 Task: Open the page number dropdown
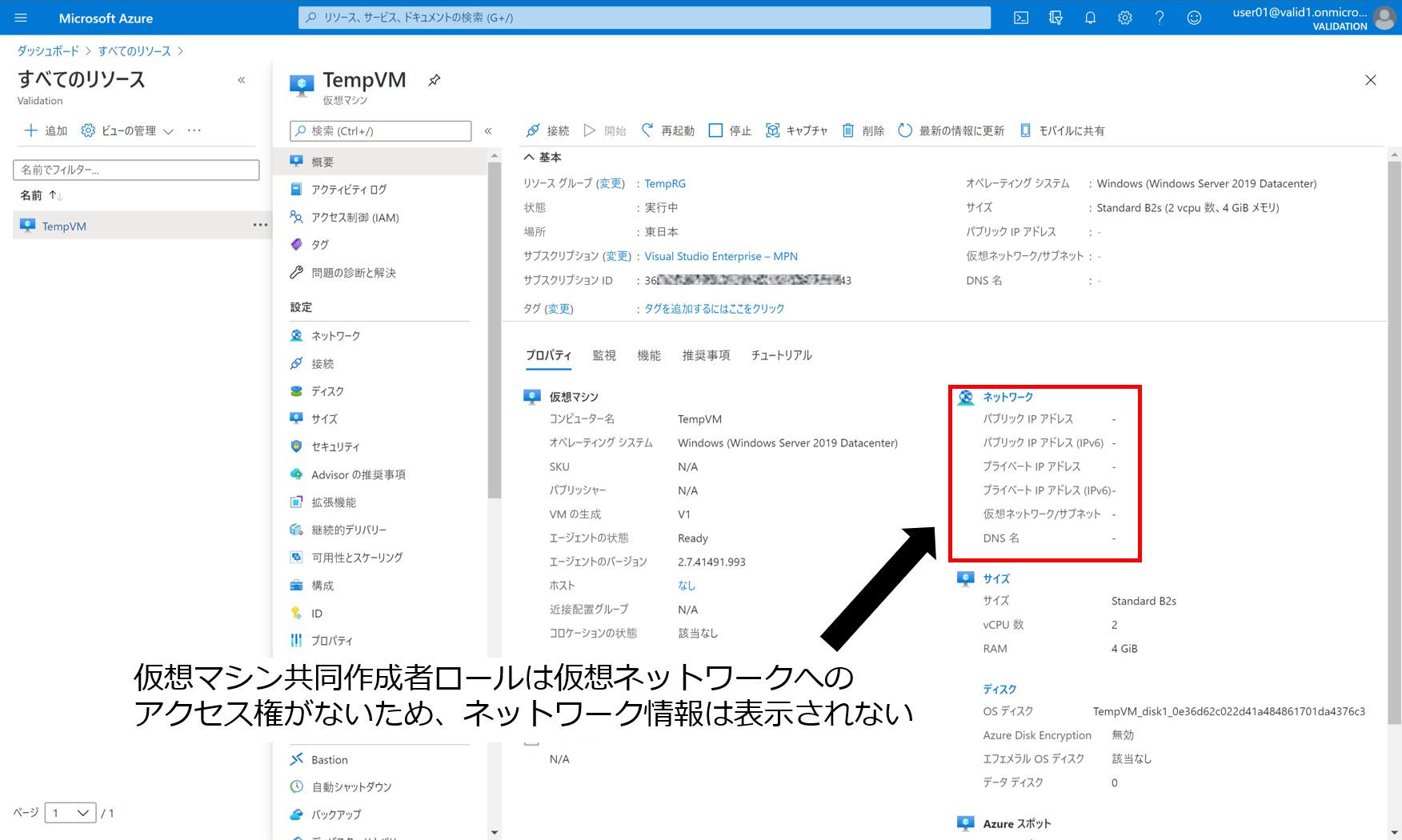70,813
